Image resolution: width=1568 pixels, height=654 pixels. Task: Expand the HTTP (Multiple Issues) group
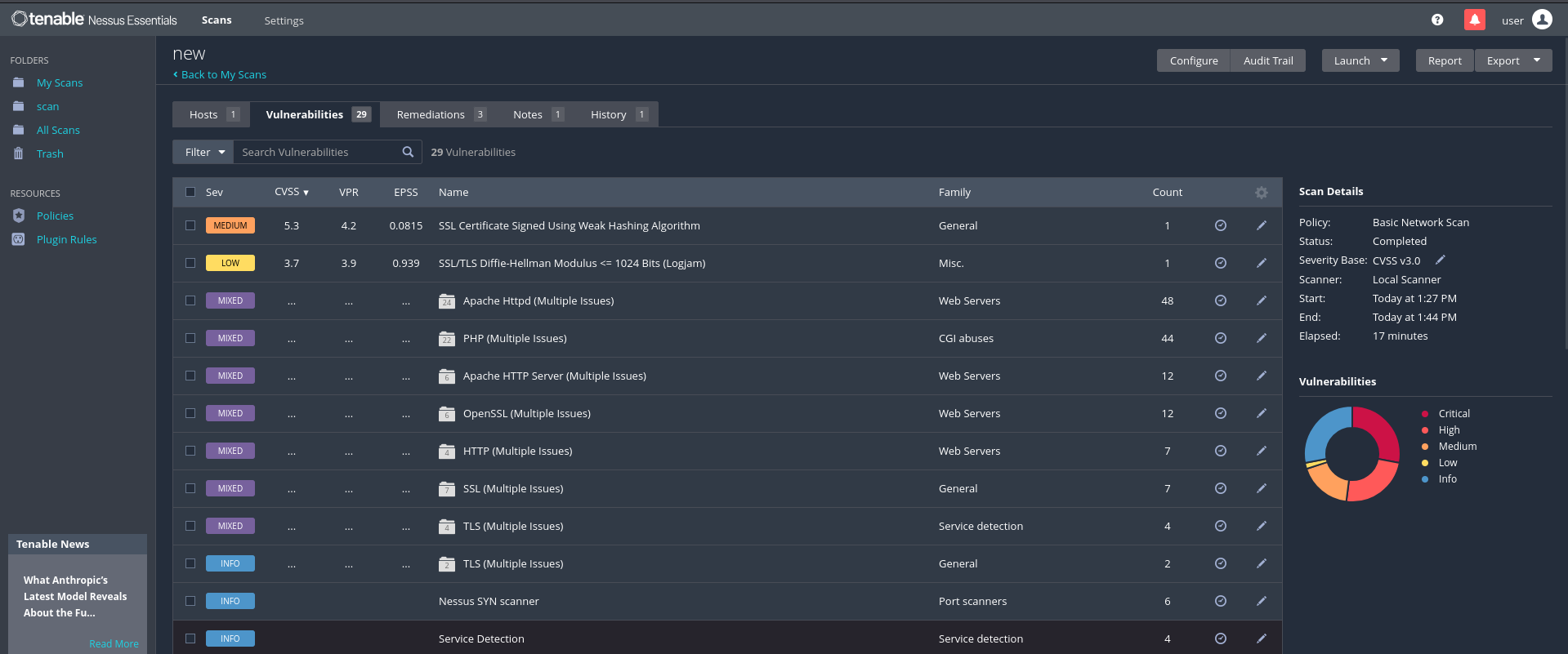tap(517, 451)
